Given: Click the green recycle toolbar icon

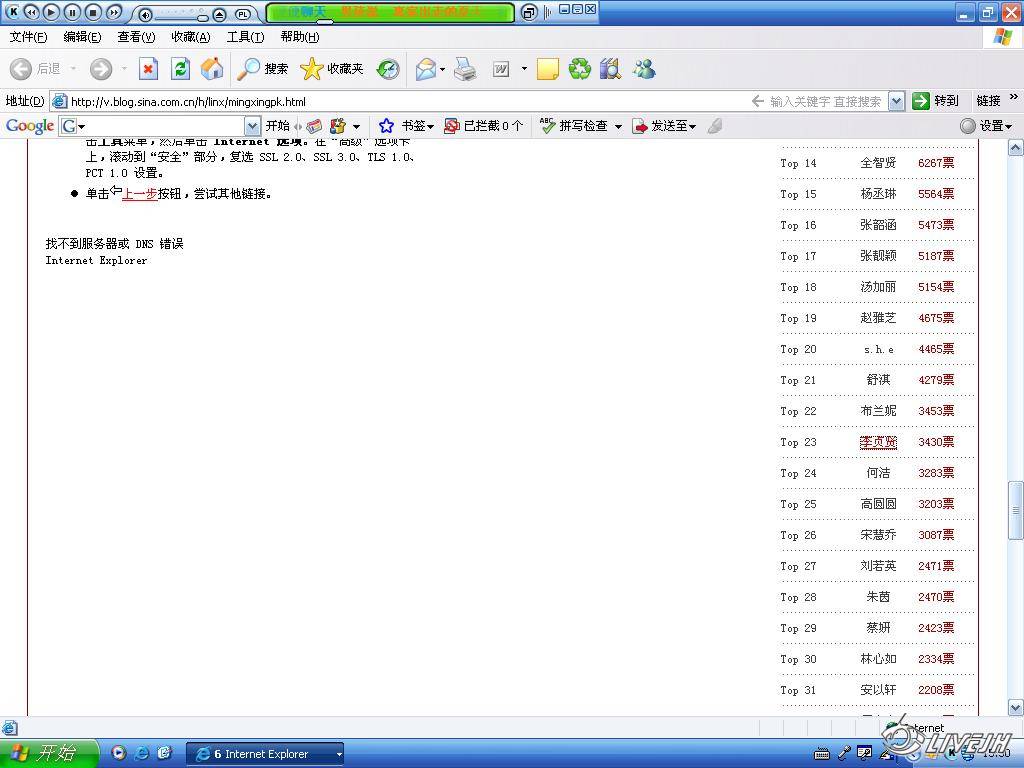Looking at the screenshot, I should click(580, 69).
